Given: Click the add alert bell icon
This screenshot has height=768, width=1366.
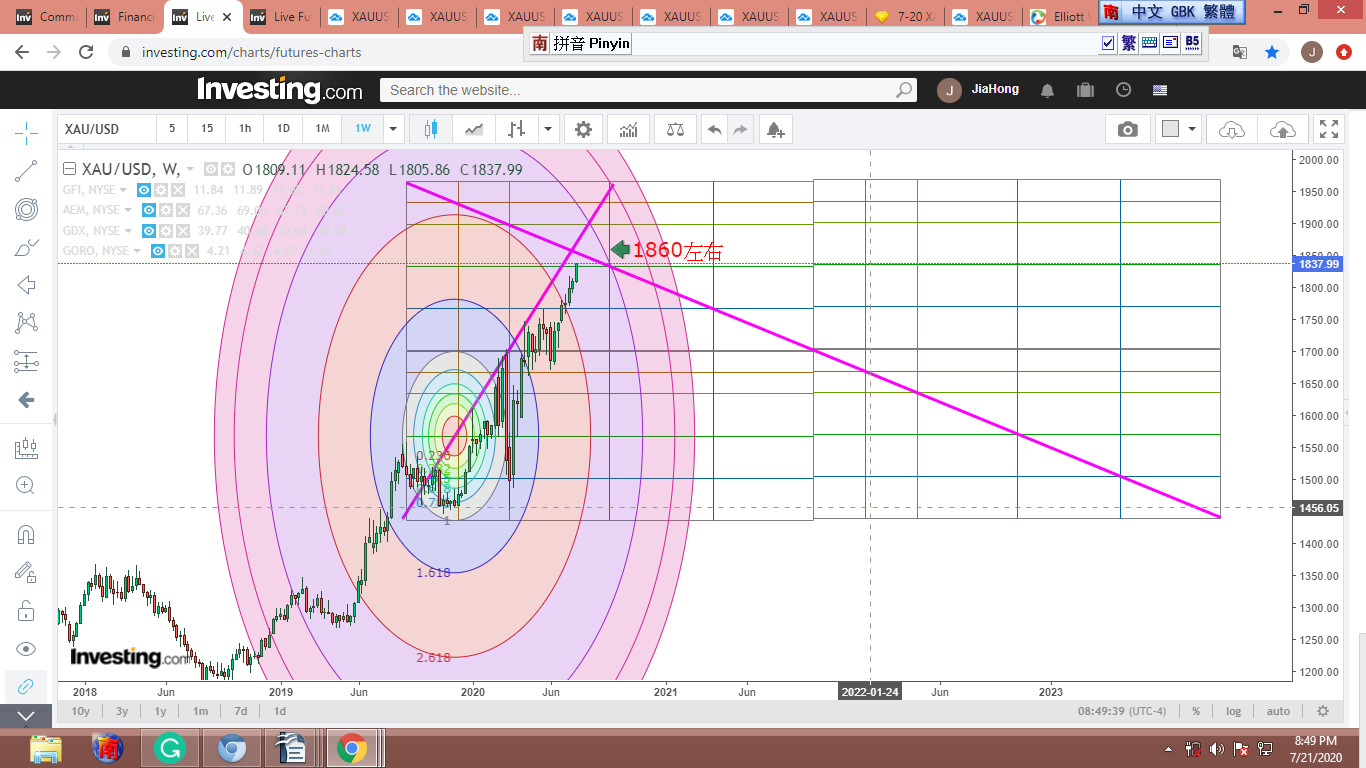Looking at the screenshot, I should [775, 129].
